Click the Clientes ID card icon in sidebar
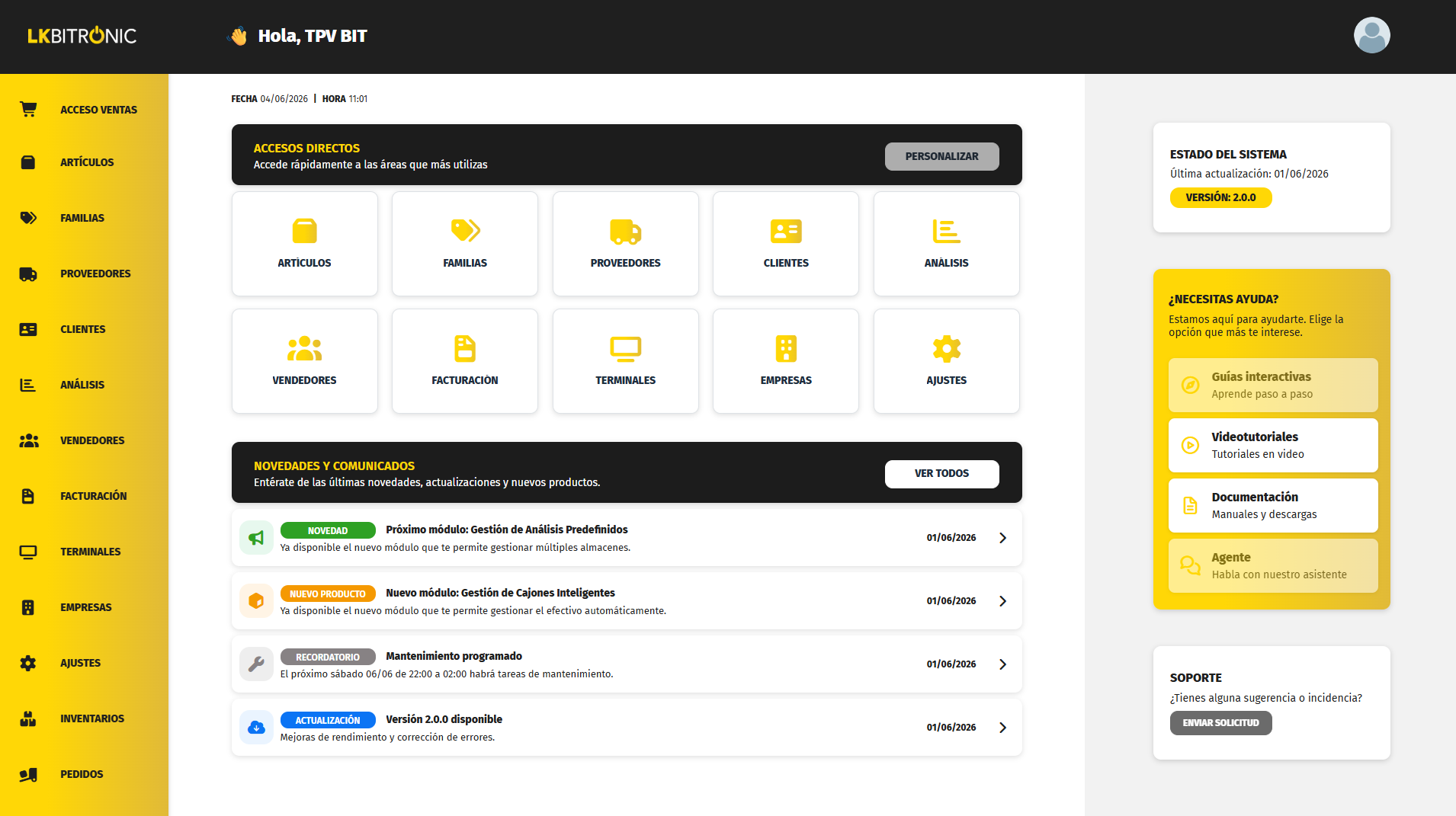1456x816 pixels. 28,329
